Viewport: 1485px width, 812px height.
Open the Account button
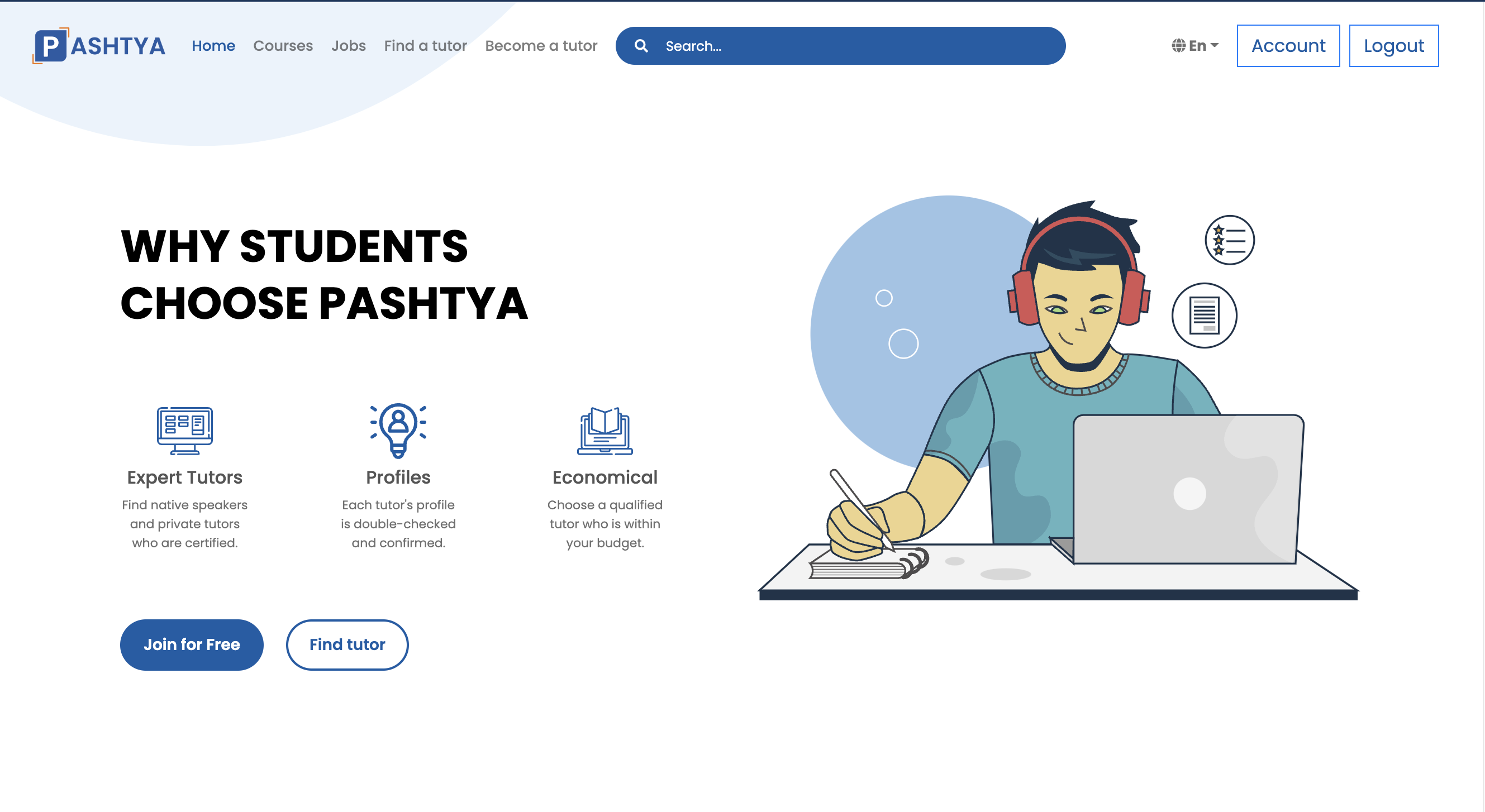pyautogui.click(x=1288, y=46)
